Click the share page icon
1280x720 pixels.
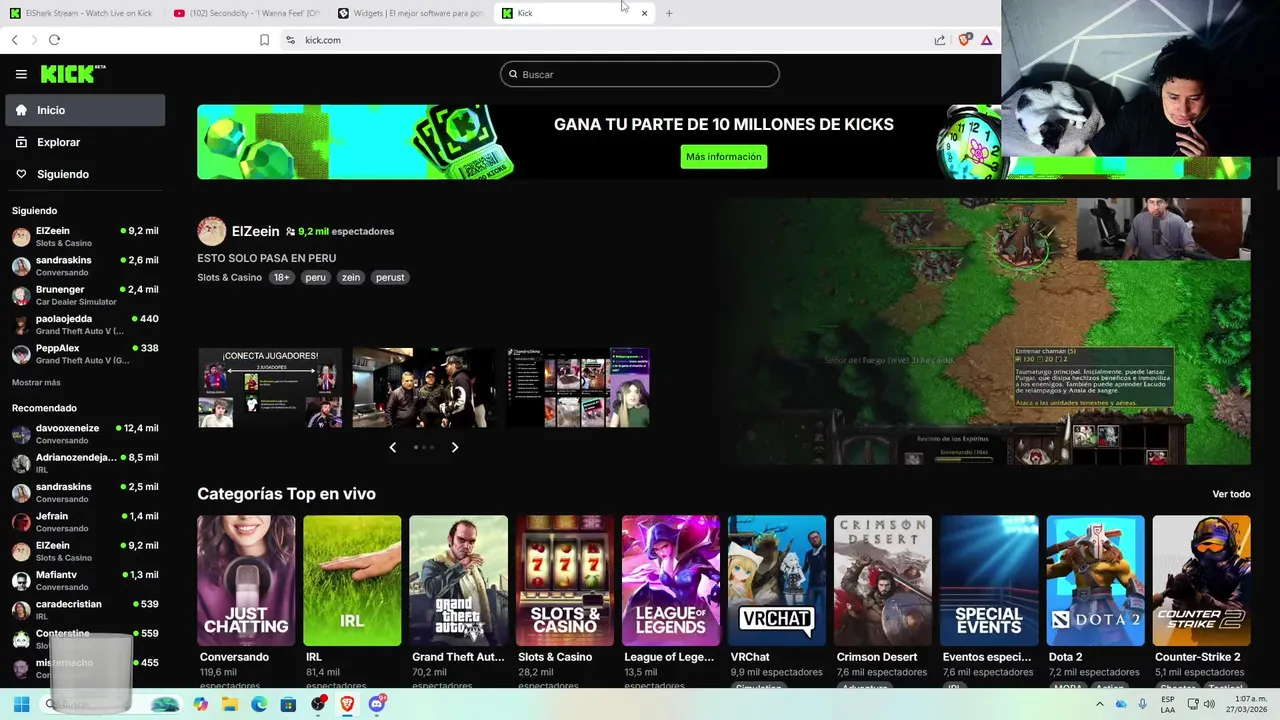pos(940,40)
